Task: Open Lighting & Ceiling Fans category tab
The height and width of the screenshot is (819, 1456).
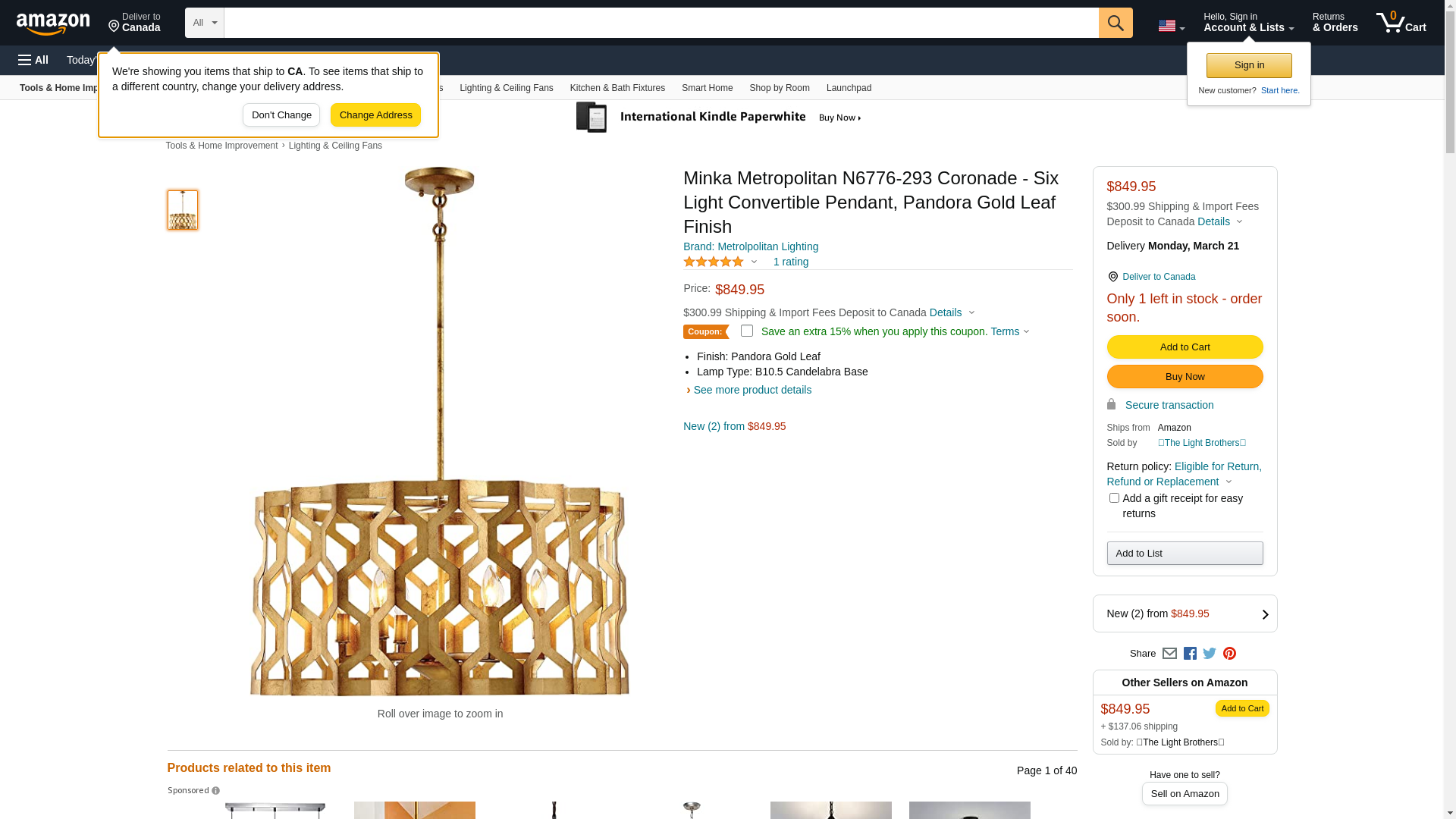Action: [x=506, y=88]
